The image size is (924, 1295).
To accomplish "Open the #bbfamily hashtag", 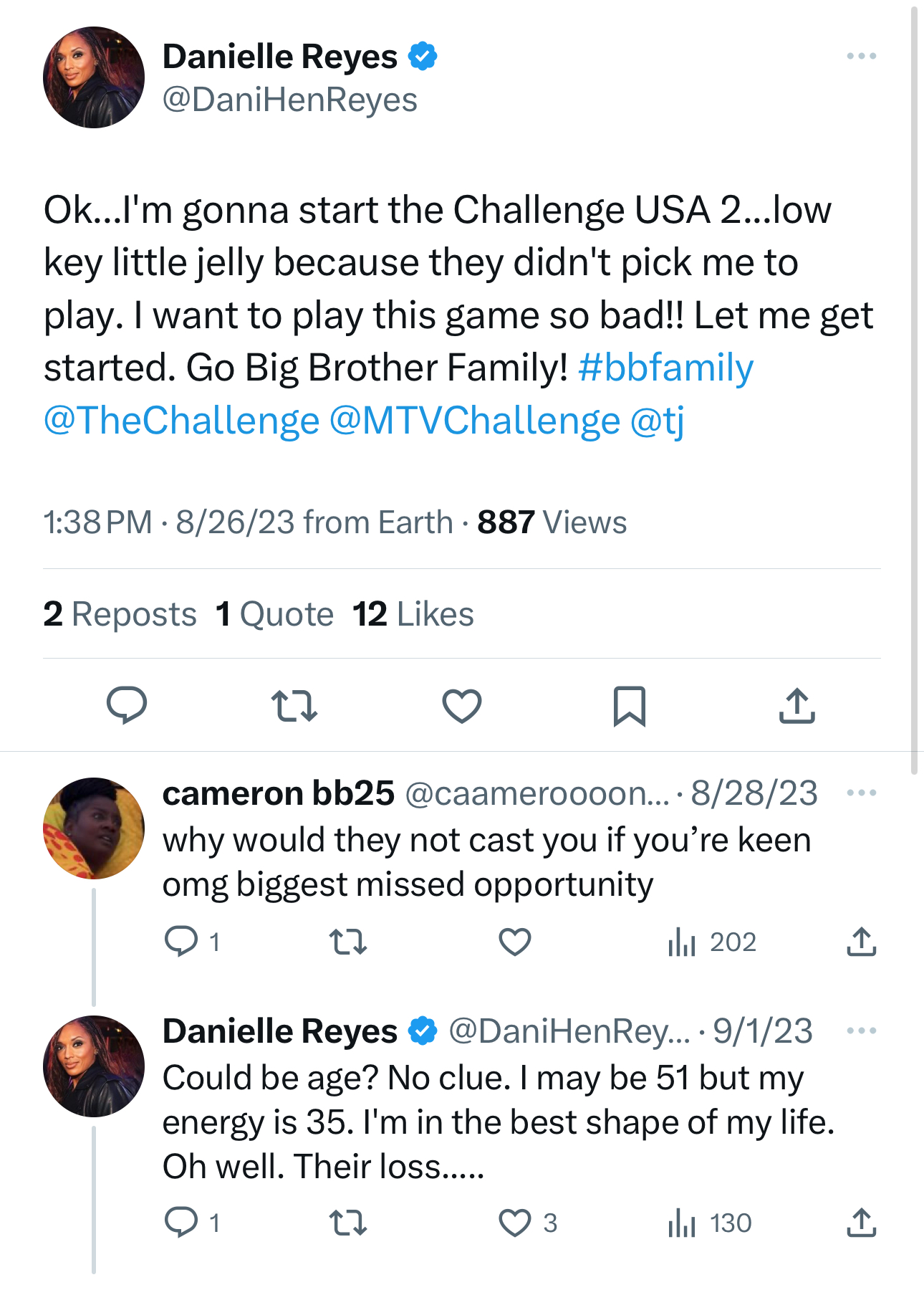I will pos(665,368).
